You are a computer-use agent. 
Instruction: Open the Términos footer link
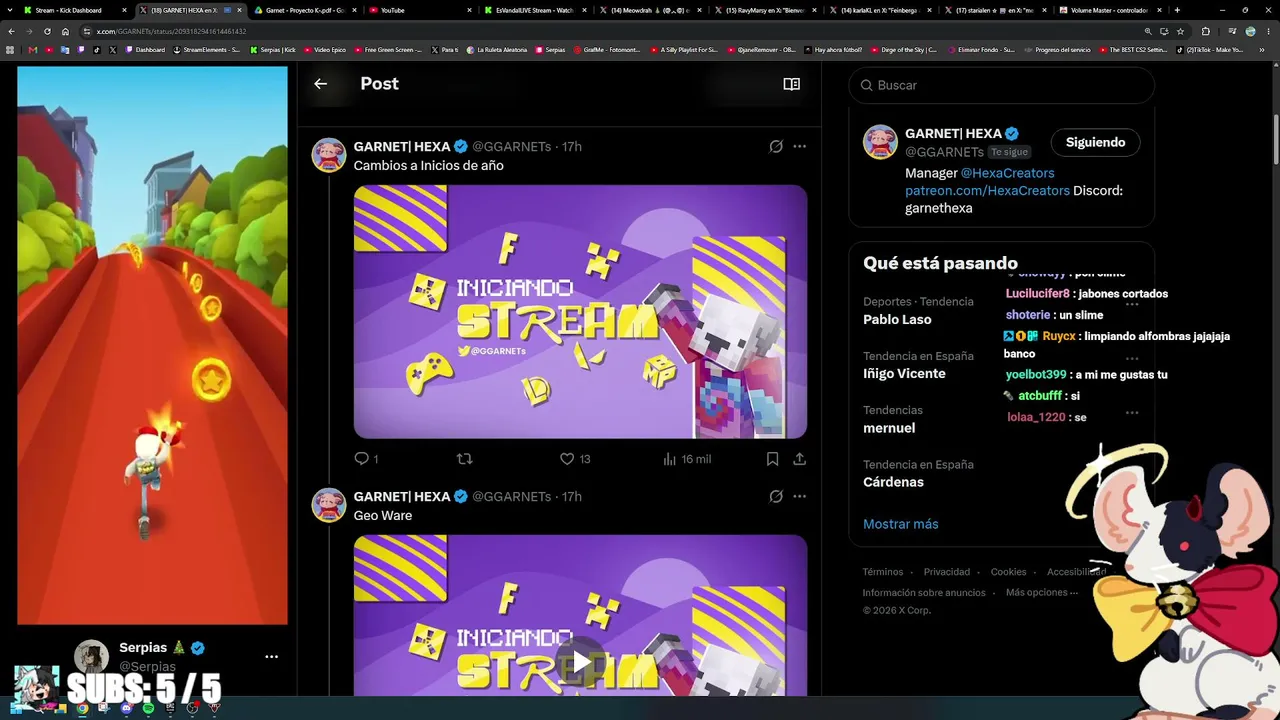883,572
